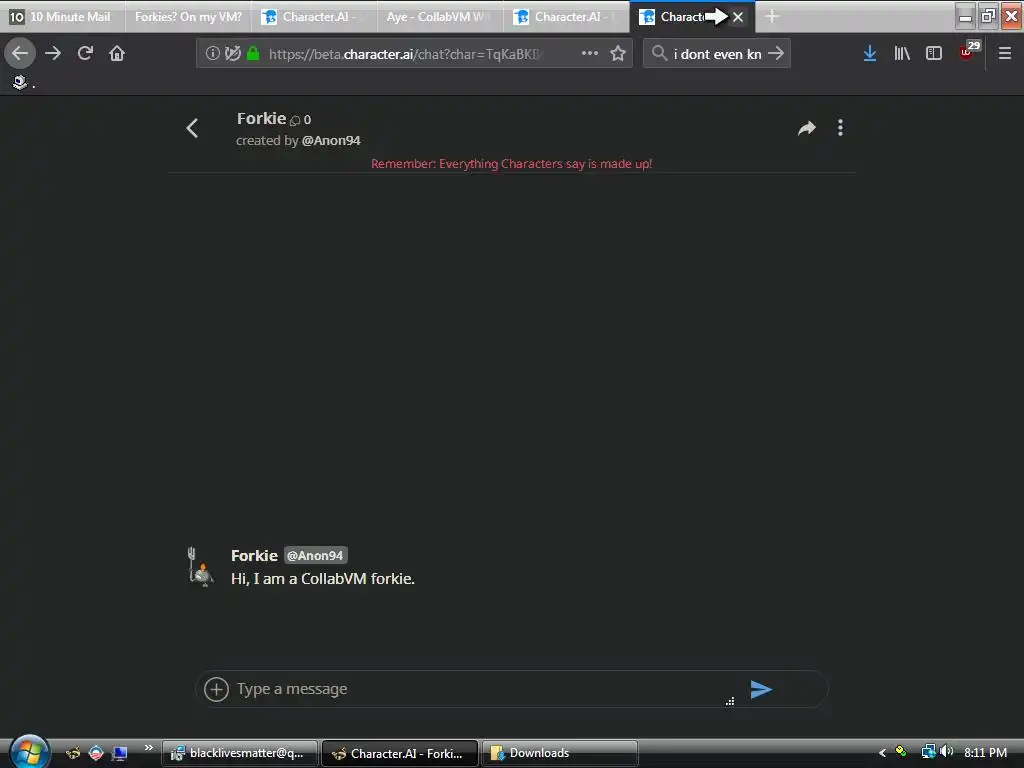The image size is (1024, 768).
Task: Click the browser search box text
Action: (x=718, y=54)
